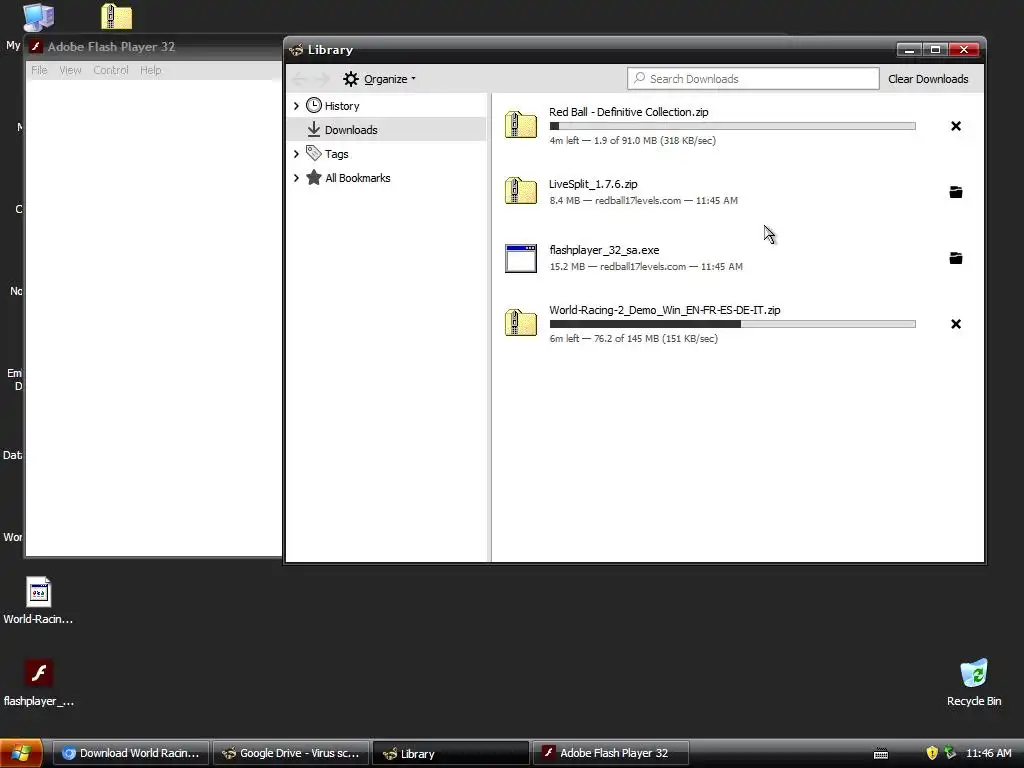Screen dimensions: 1024x768
Task: Click the Red Ball download progress bar
Action: pos(732,126)
